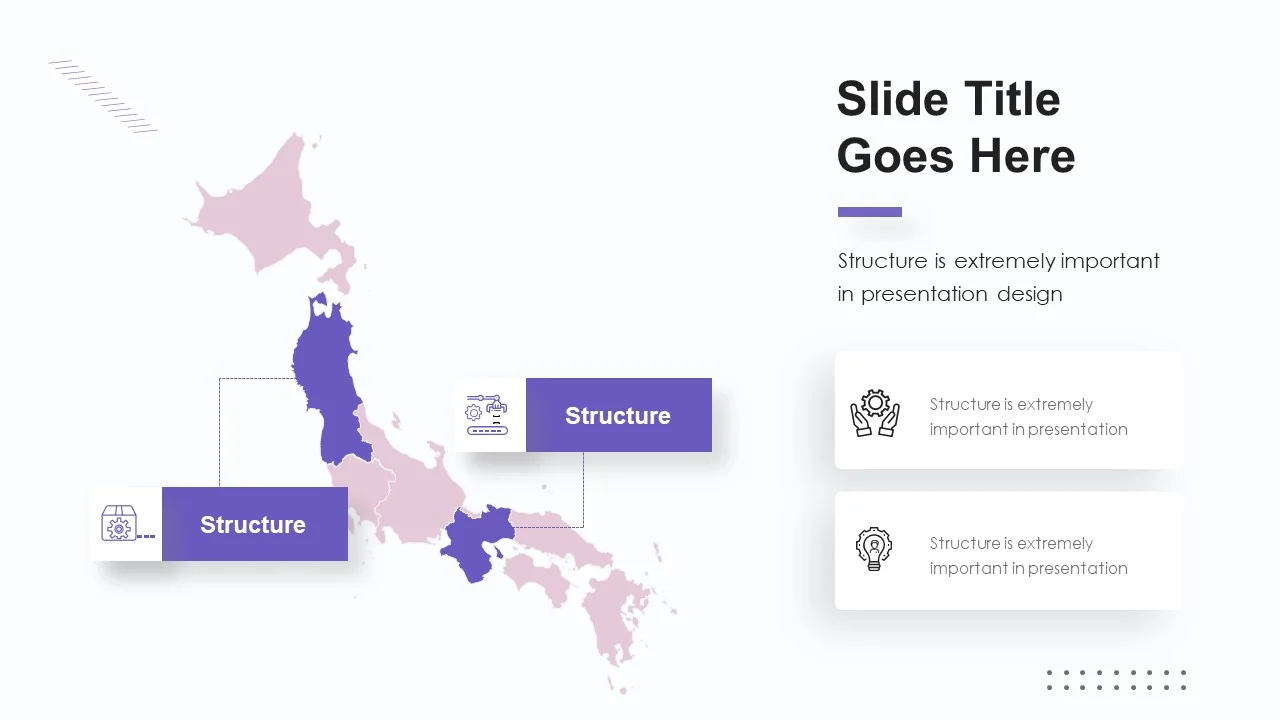Click the purple accent bar under the title
Viewport: 1280px width, 720px height.
869,212
